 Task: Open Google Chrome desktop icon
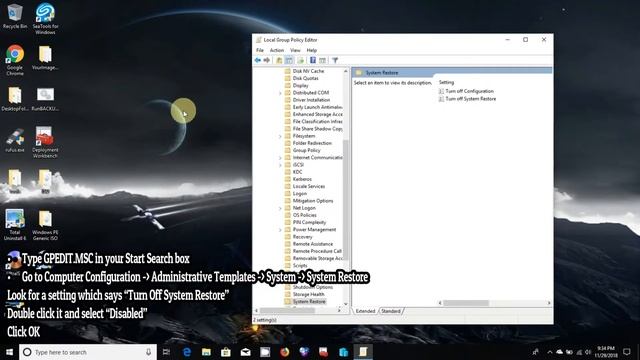coord(15,60)
